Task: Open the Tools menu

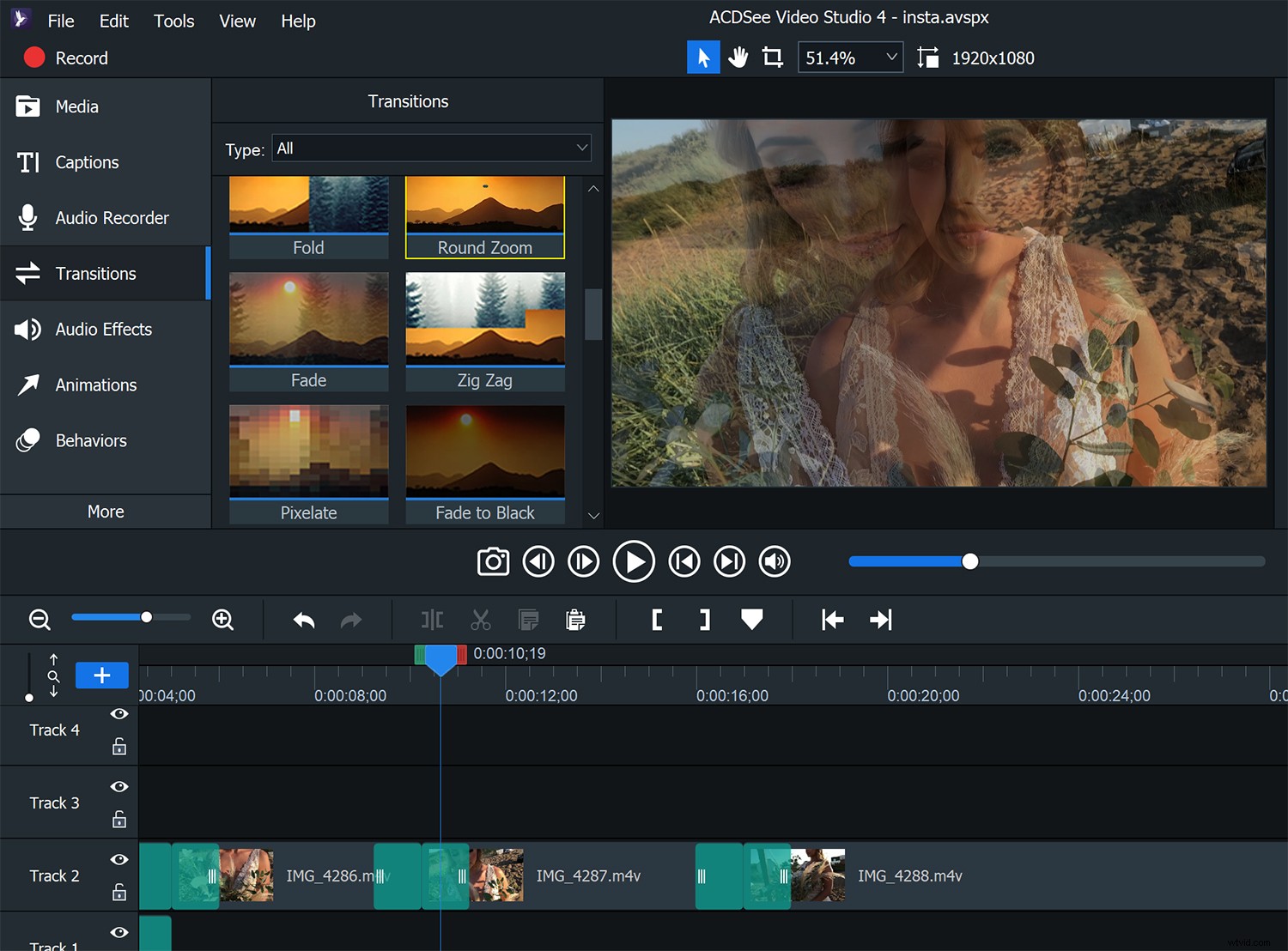Action: (x=173, y=21)
